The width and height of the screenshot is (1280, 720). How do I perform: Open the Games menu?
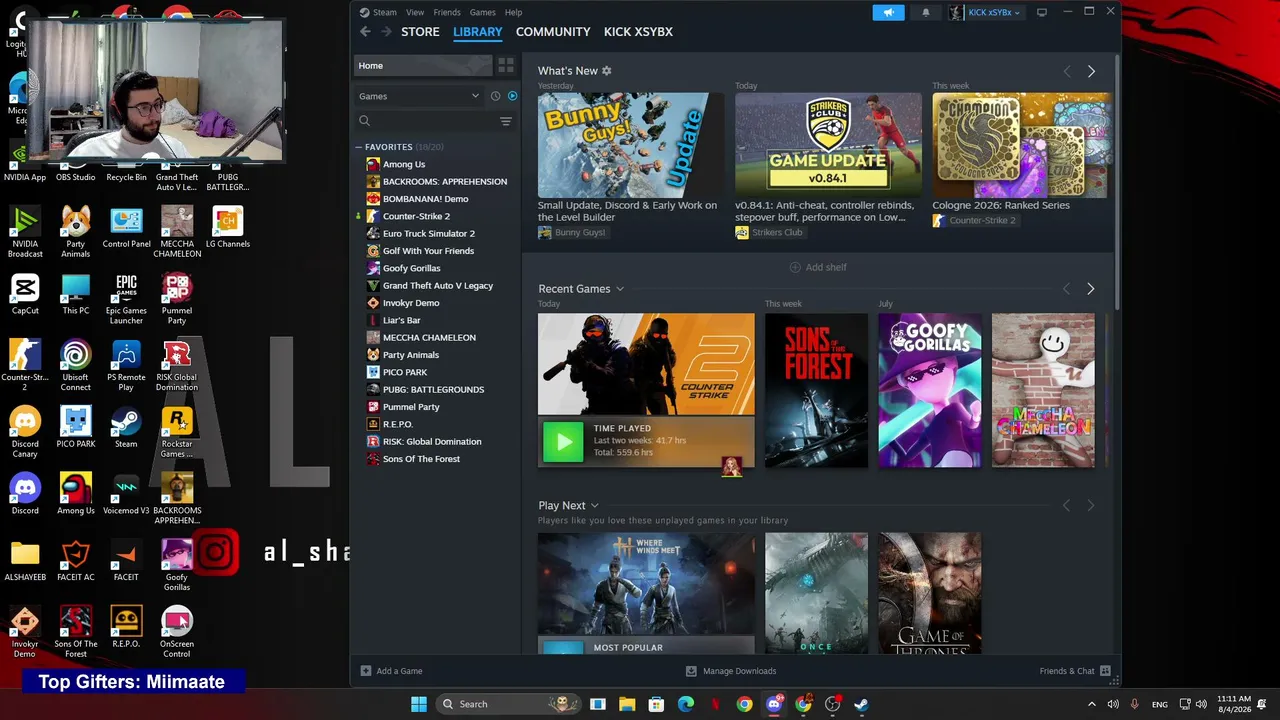[x=483, y=12]
